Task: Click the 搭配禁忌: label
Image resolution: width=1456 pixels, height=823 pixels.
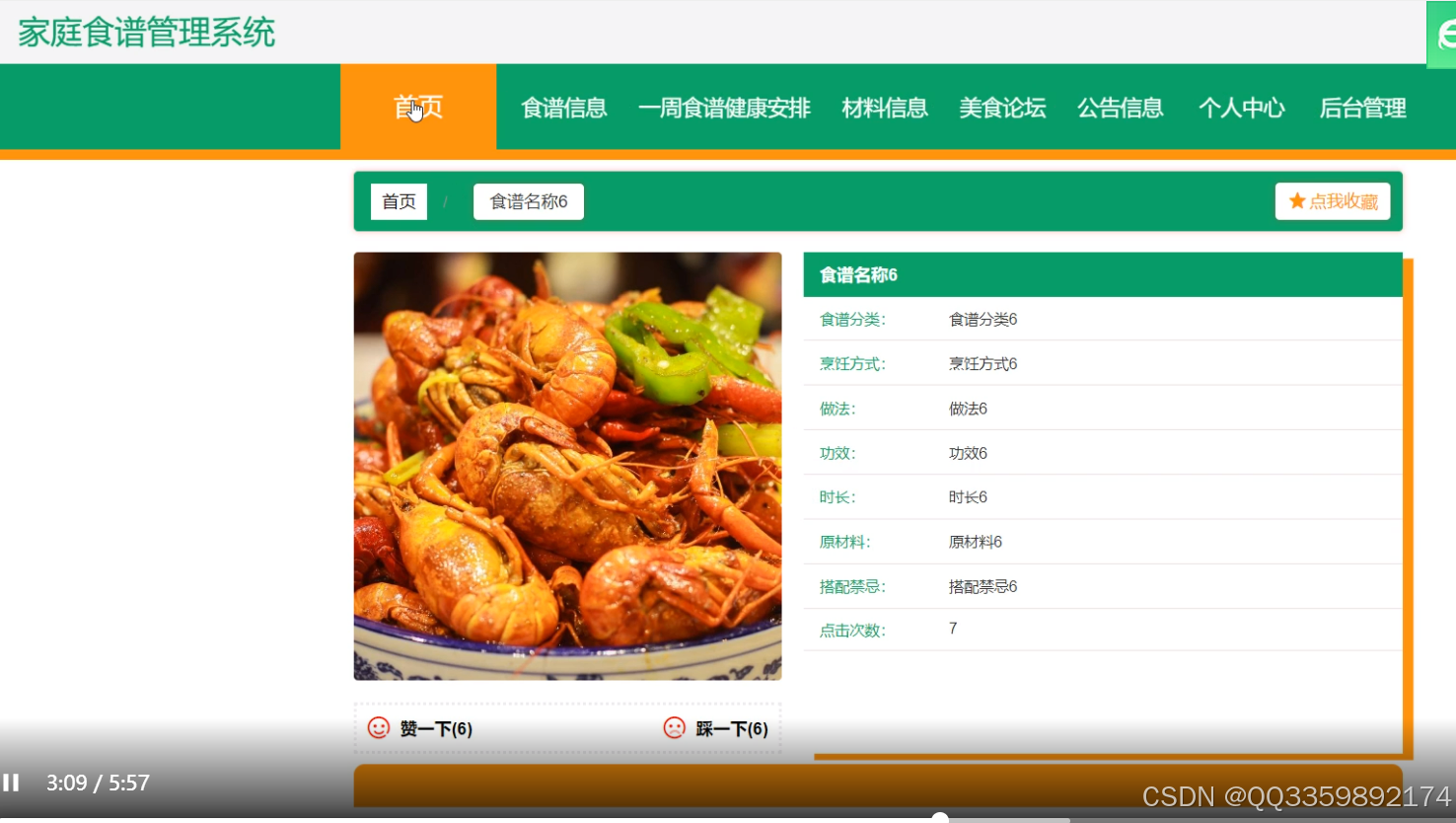Action: tap(852, 586)
